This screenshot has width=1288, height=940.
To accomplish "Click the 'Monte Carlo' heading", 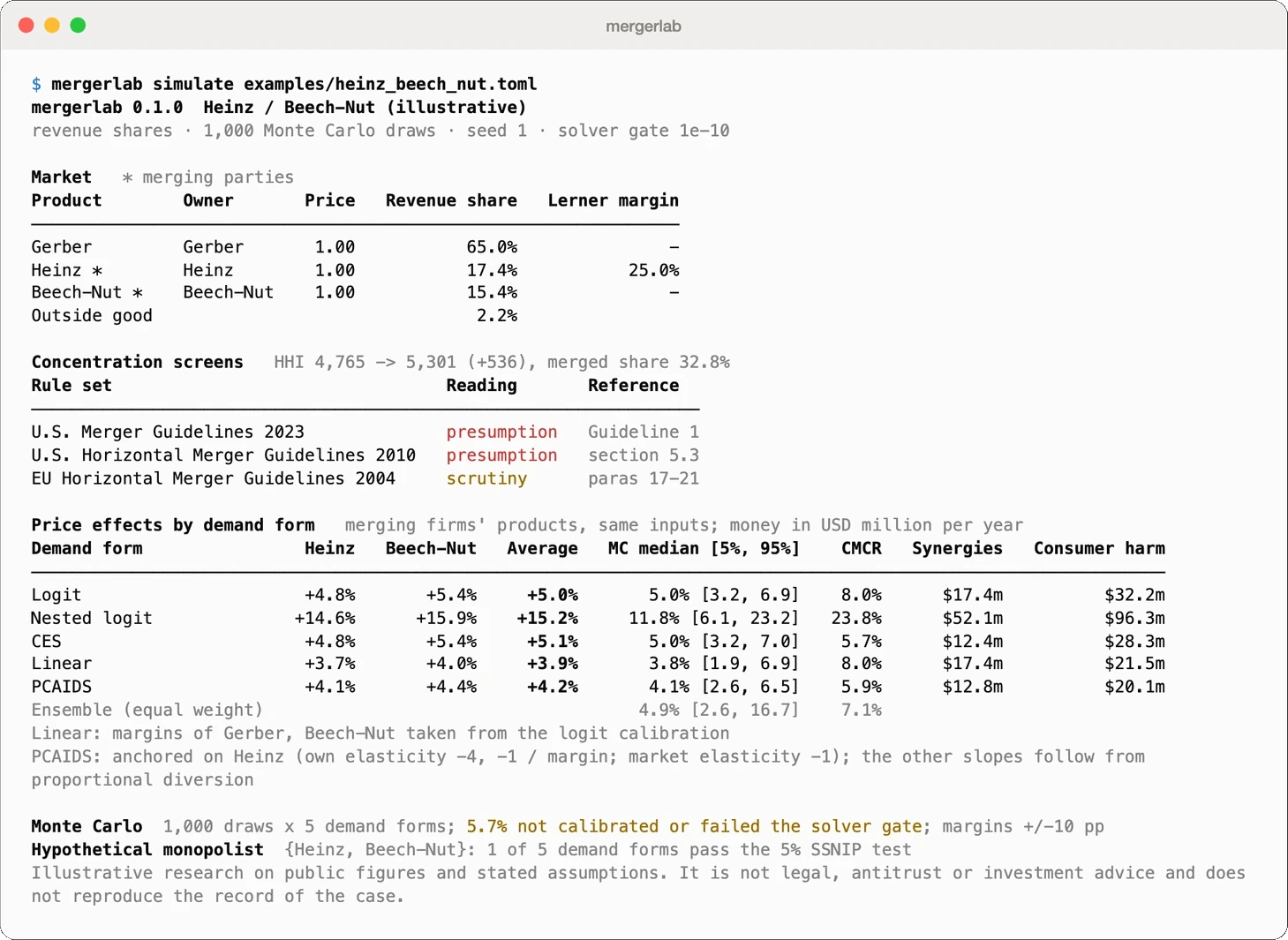I will coord(87,827).
